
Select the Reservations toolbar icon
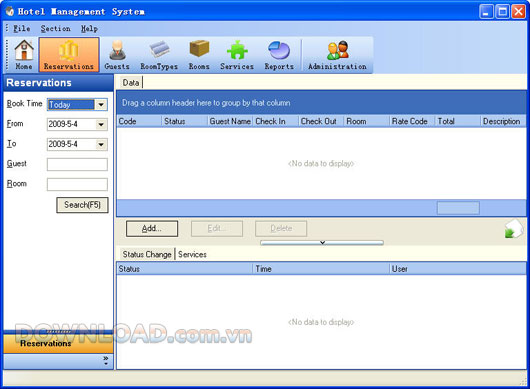point(69,55)
